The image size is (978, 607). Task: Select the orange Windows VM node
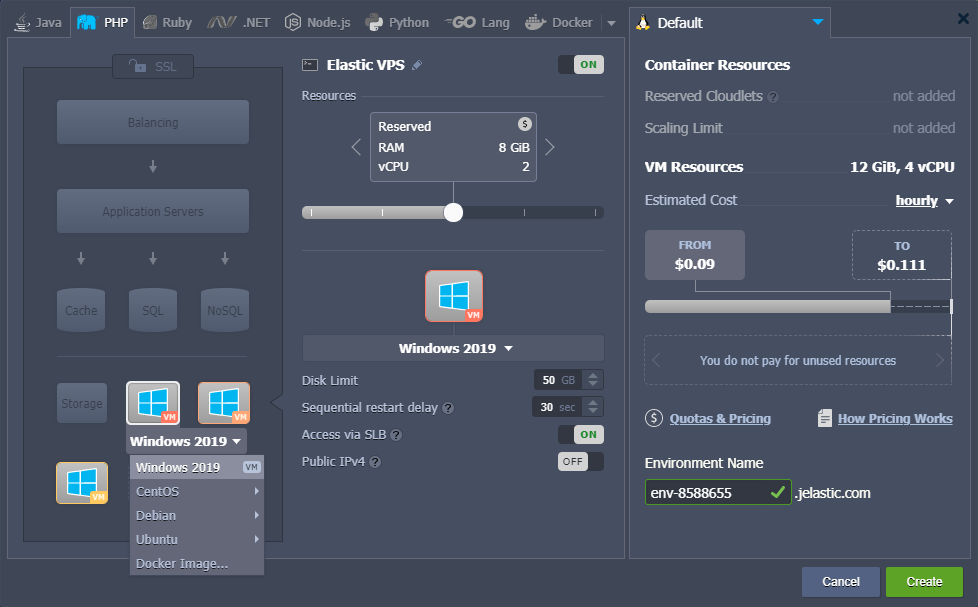pos(224,403)
